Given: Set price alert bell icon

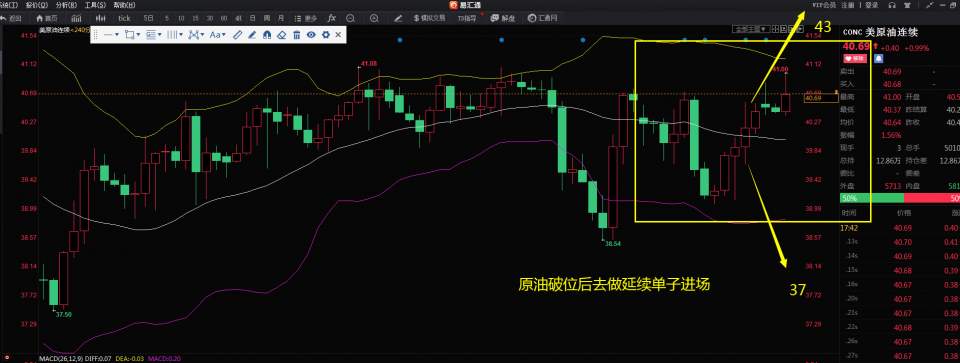Looking at the screenshot, I should pyautogui.click(x=879, y=59).
